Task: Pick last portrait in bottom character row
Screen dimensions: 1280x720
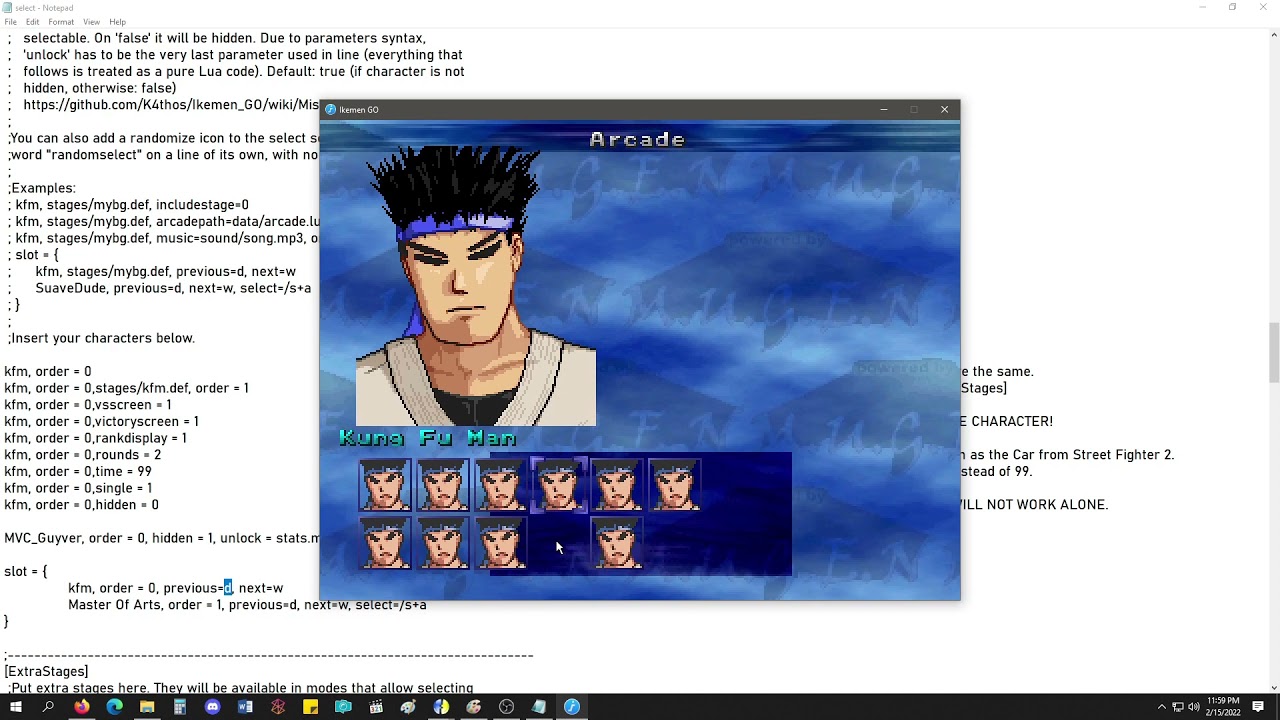Action: point(617,543)
